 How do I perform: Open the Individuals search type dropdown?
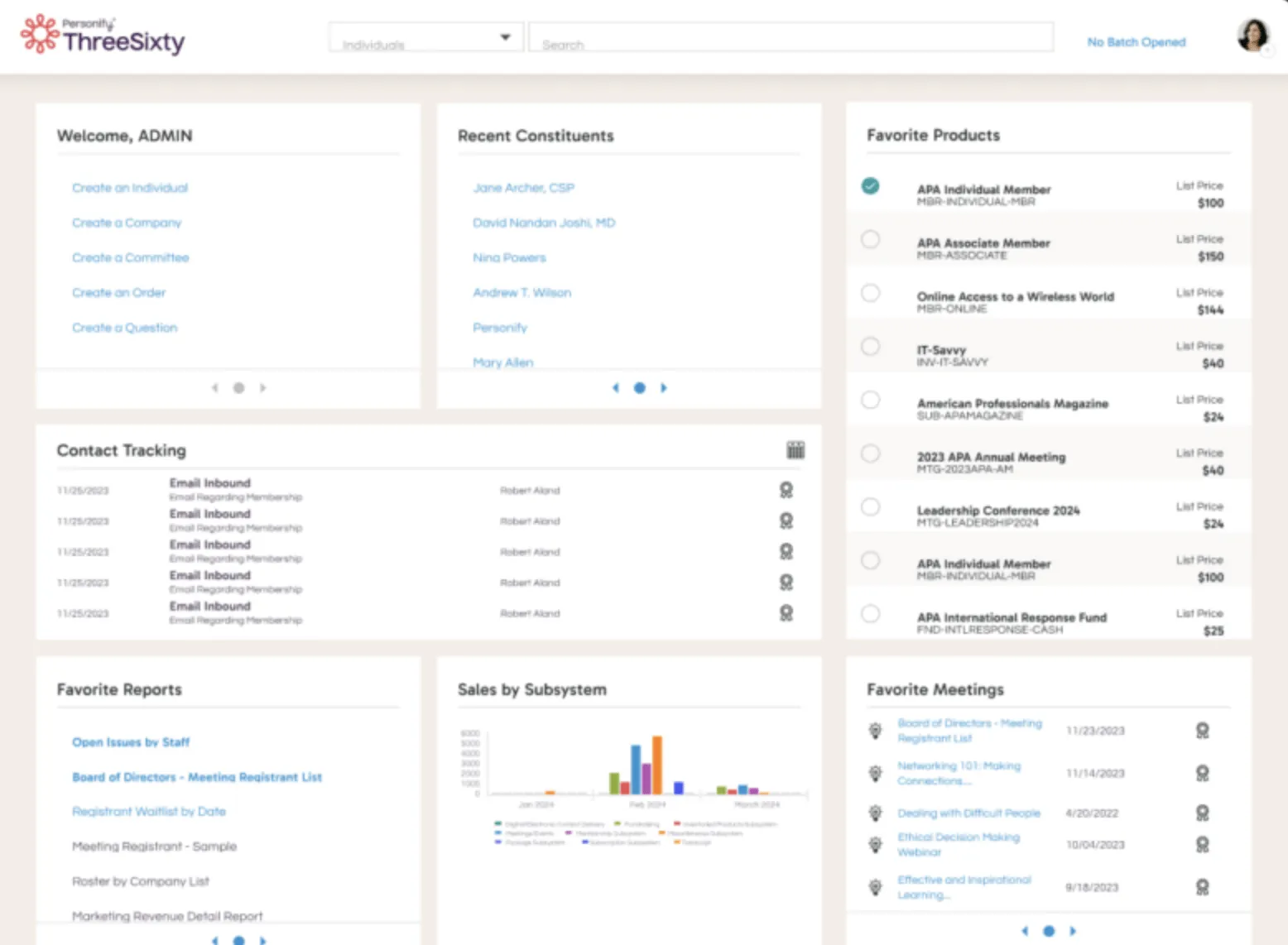(426, 37)
